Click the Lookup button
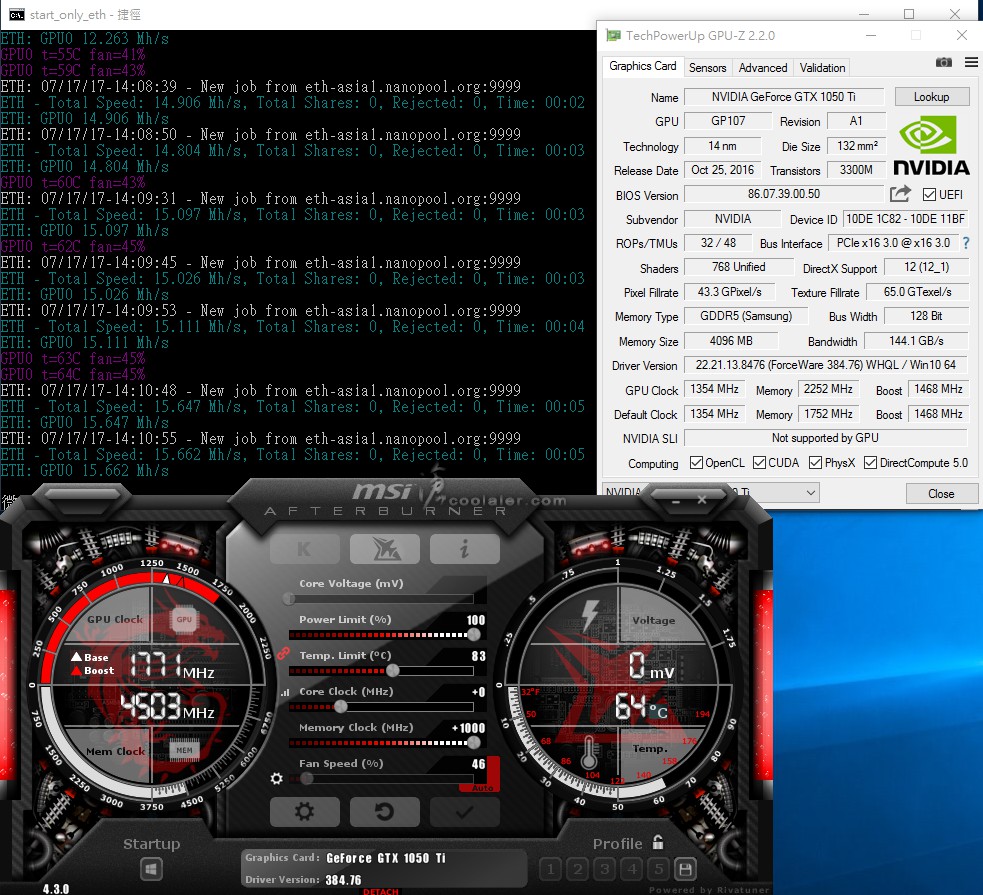 click(932, 97)
